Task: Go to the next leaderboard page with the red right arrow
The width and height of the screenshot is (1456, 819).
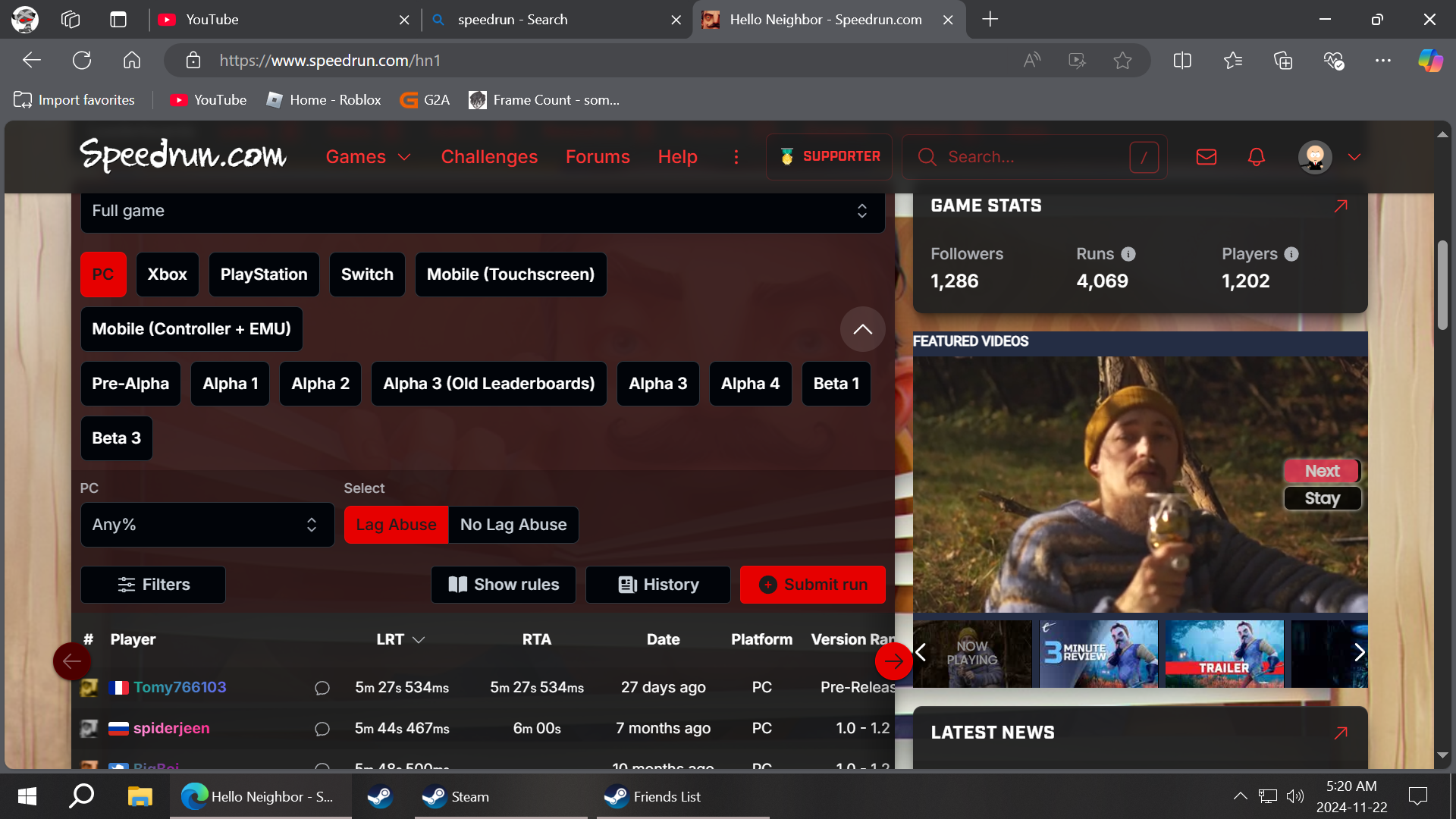Action: [x=893, y=661]
